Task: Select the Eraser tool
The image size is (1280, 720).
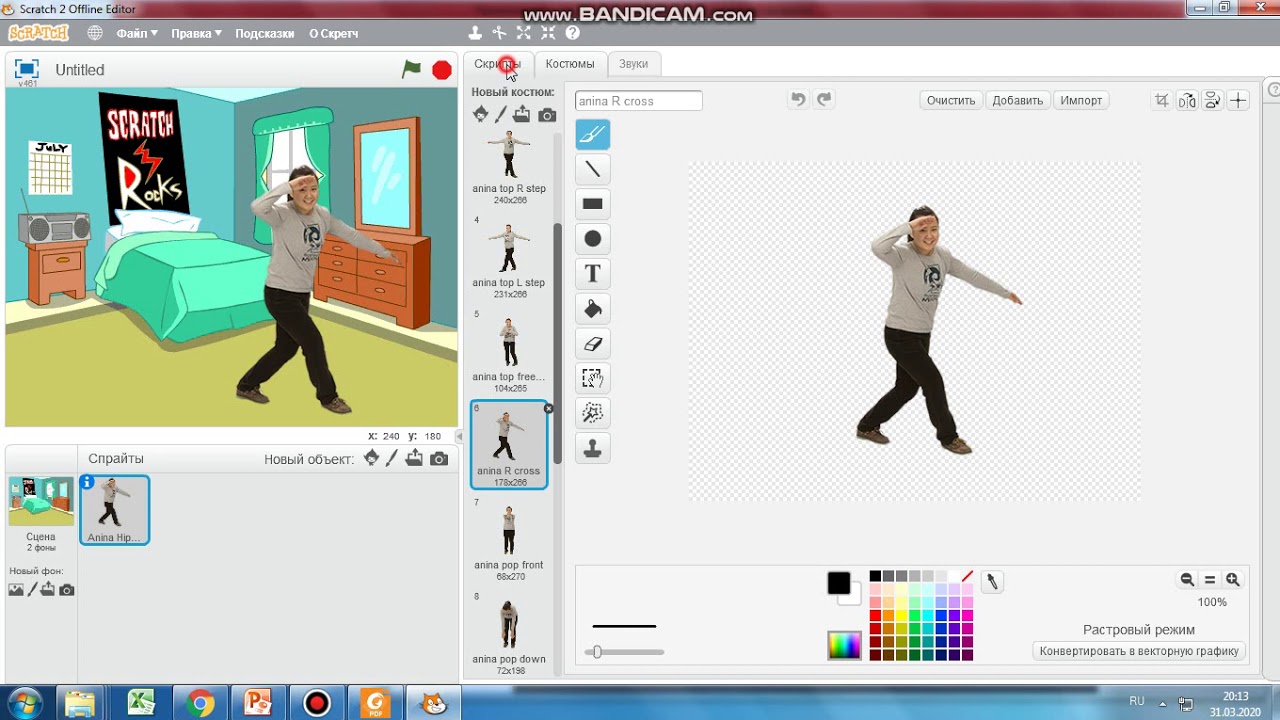Action: click(x=593, y=344)
